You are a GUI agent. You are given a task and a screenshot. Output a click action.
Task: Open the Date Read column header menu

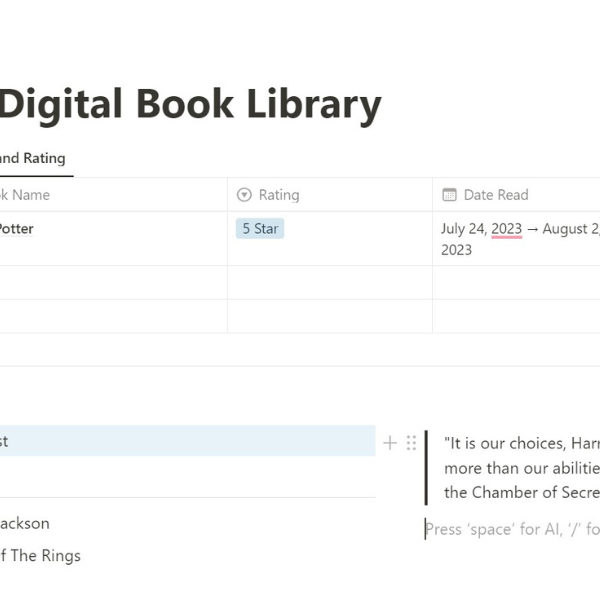[x=497, y=195]
